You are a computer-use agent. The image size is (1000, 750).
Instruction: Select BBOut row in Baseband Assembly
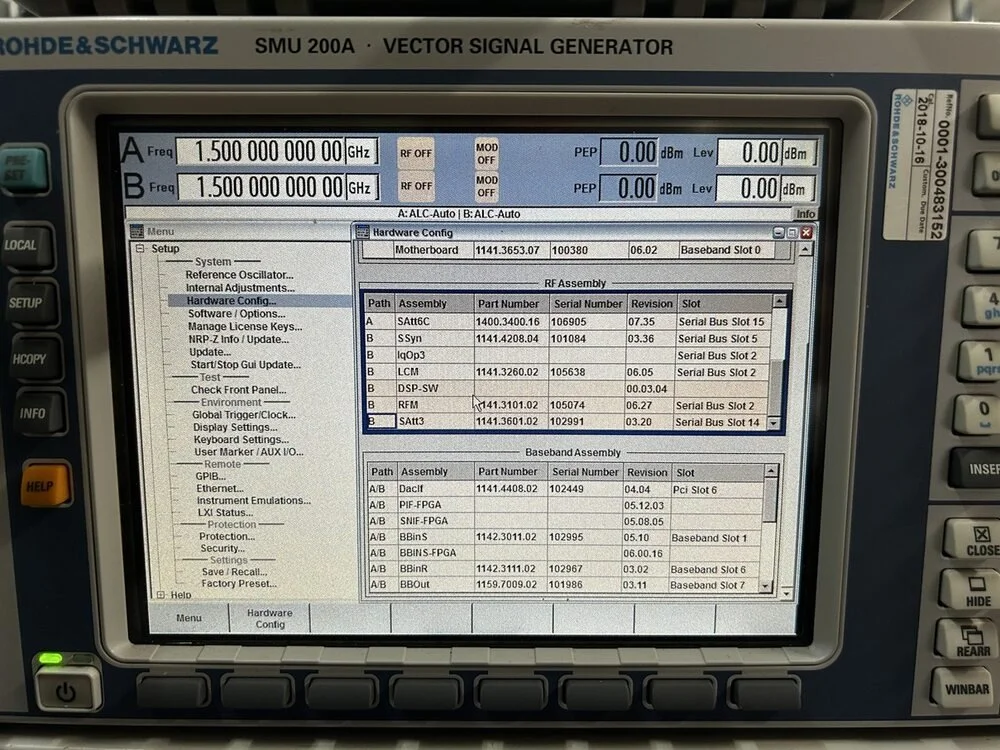[x=566, y=585]
